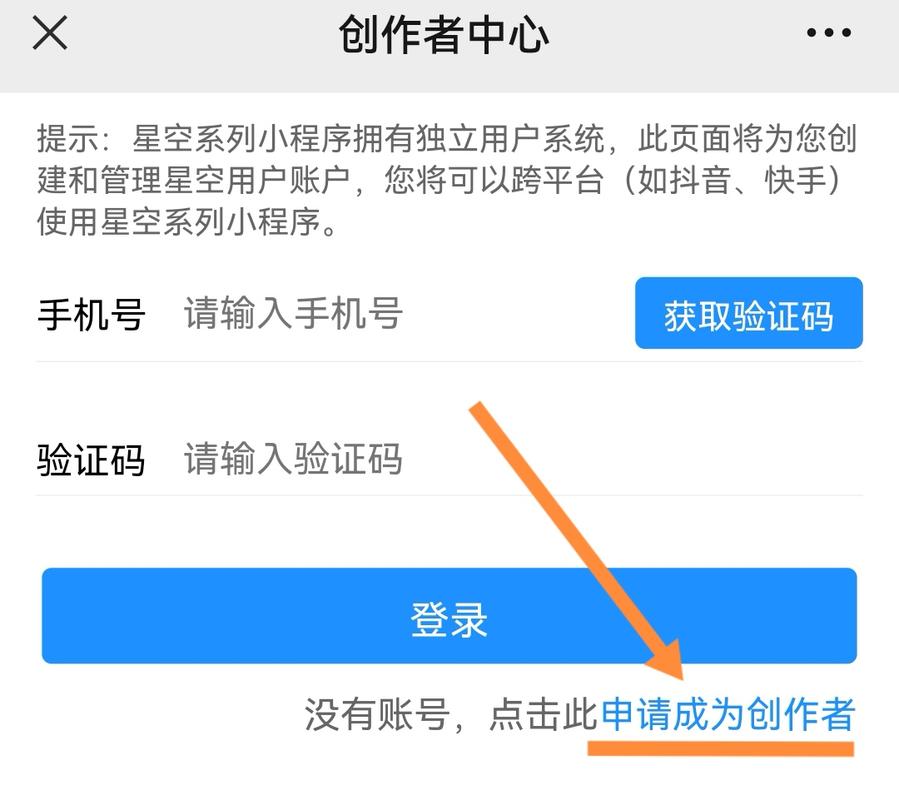The height and width of the screenshot is (800, 899).
Task: Tap the 获取验证码 button
Action: pyautogui.click(x=749, y=313)
